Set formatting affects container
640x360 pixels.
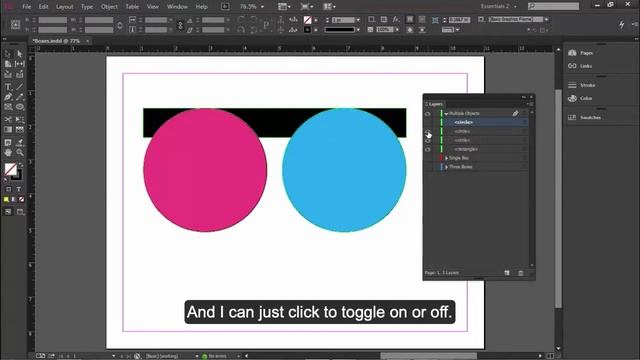pyautogui.click(x=9, y=189)
